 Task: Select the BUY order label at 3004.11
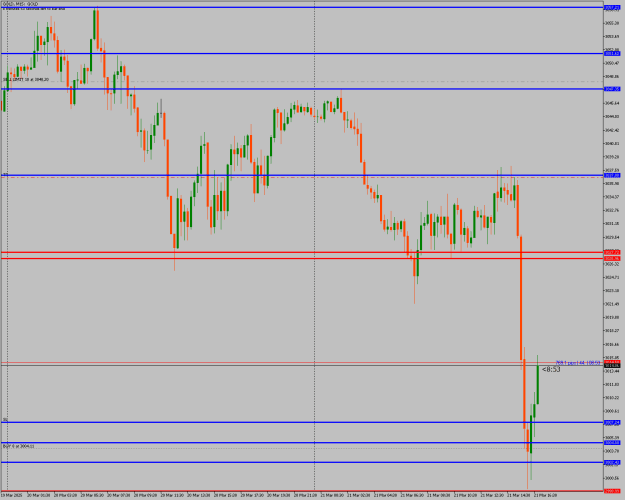18,447
